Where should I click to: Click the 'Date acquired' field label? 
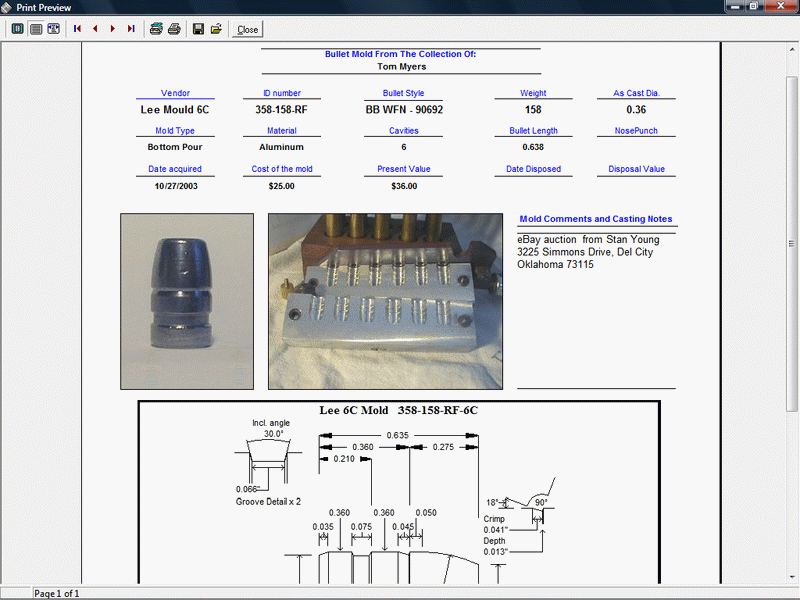tap(175, 169)
